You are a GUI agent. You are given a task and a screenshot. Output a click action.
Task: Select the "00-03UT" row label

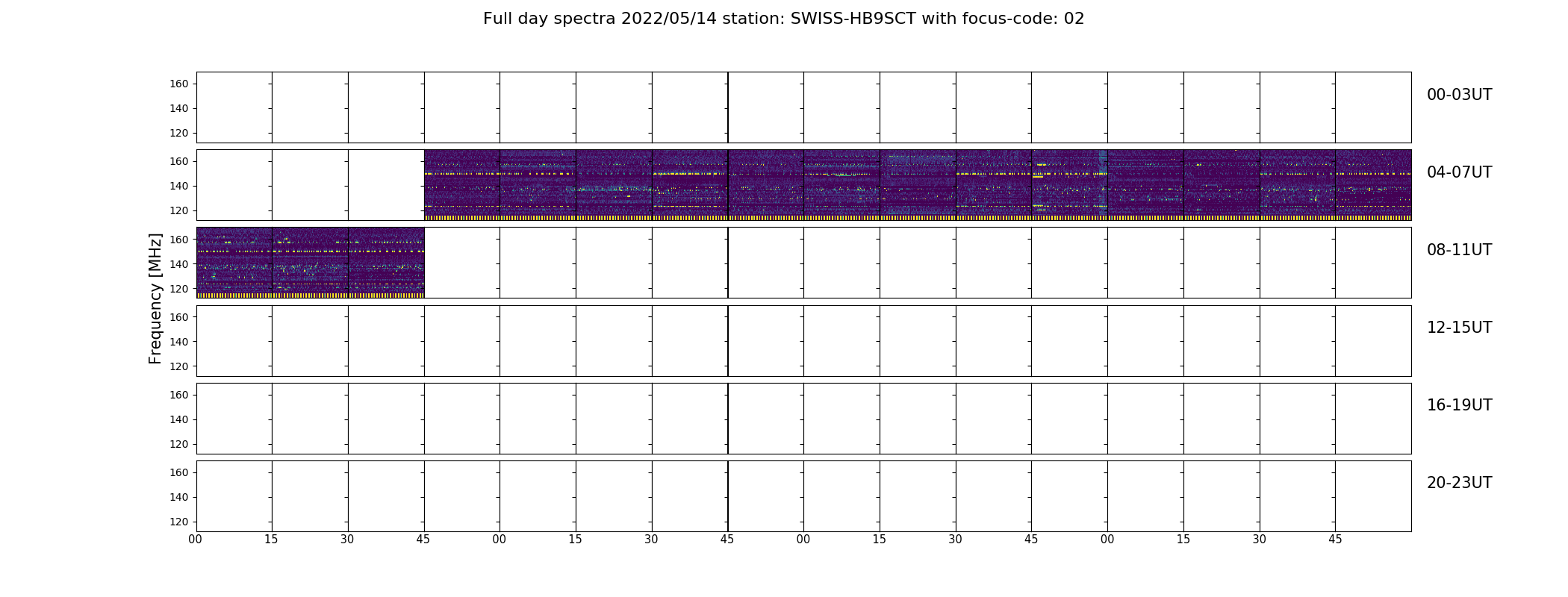pos(1459,95)
